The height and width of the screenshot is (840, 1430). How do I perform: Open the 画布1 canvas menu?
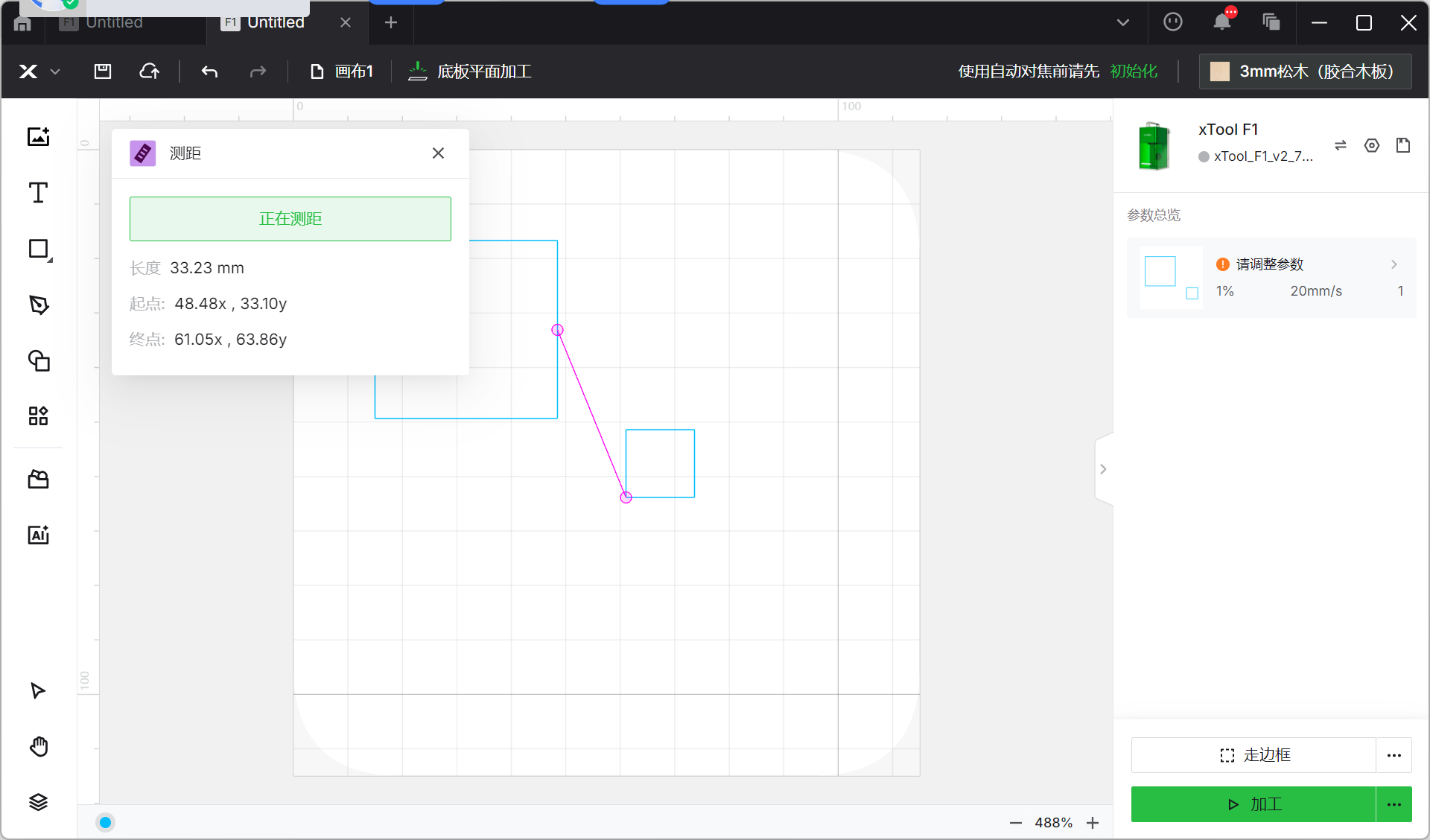point(342,71)
